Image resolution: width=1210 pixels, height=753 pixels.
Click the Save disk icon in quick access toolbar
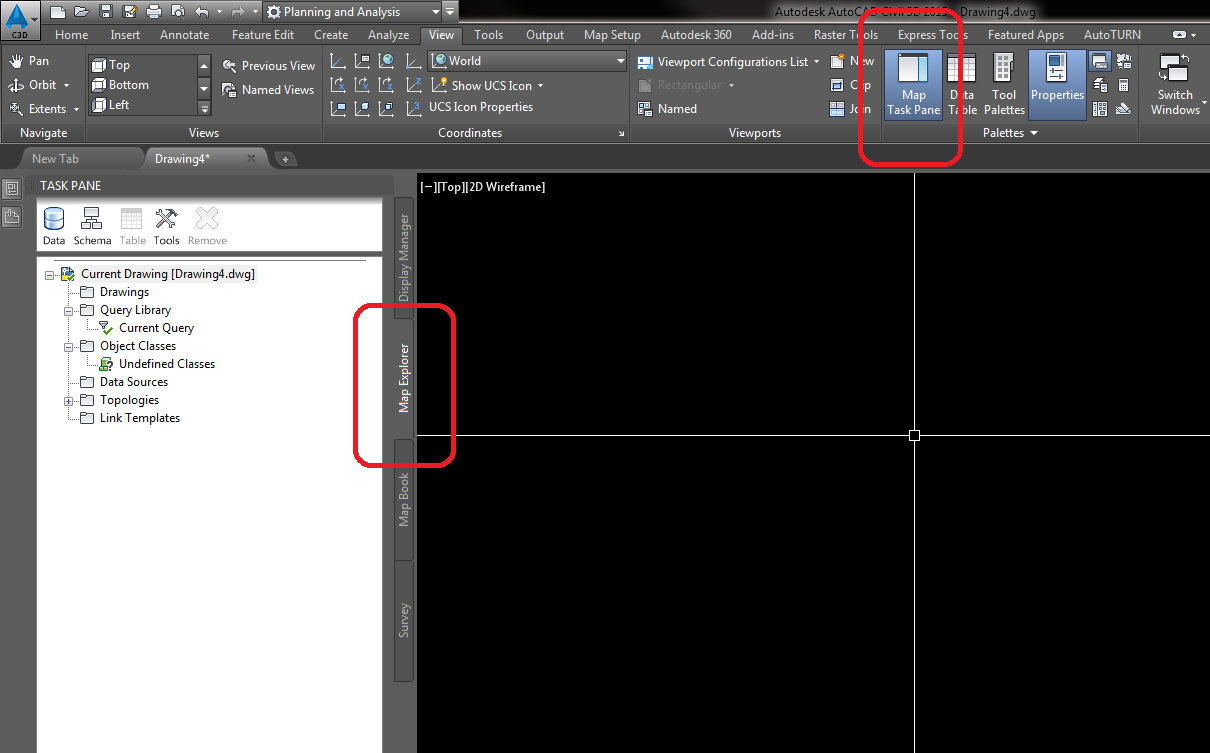coord(105,12)
